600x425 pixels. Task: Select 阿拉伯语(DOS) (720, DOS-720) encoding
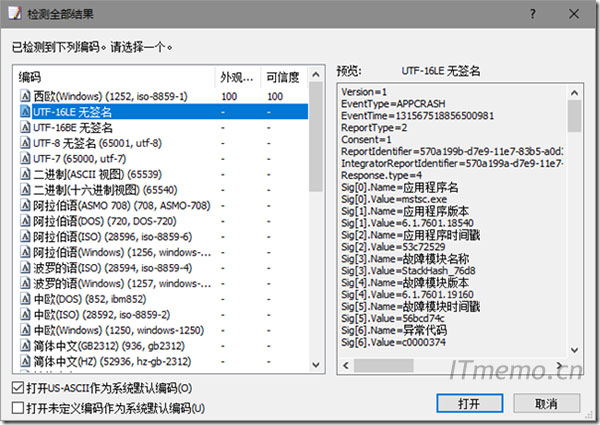click(x=104, y=221)
